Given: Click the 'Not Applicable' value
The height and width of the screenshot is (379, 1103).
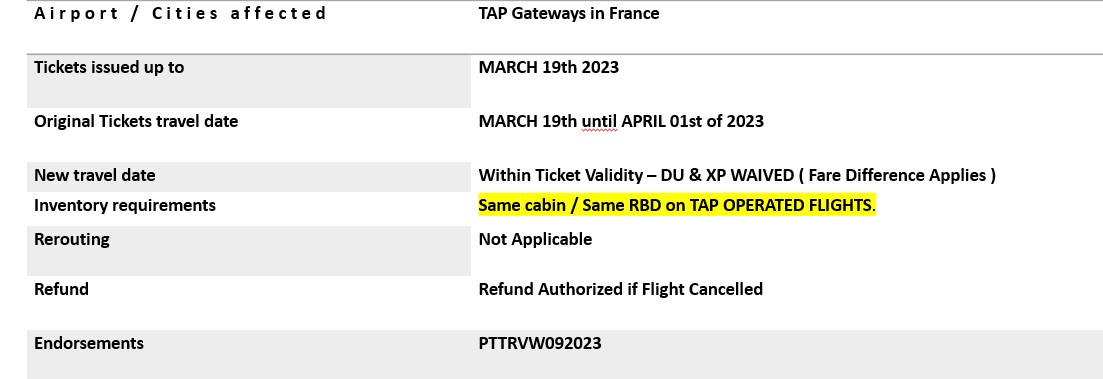Looking at the screenshot, I should pyautogui.click(x=535, y=239).
